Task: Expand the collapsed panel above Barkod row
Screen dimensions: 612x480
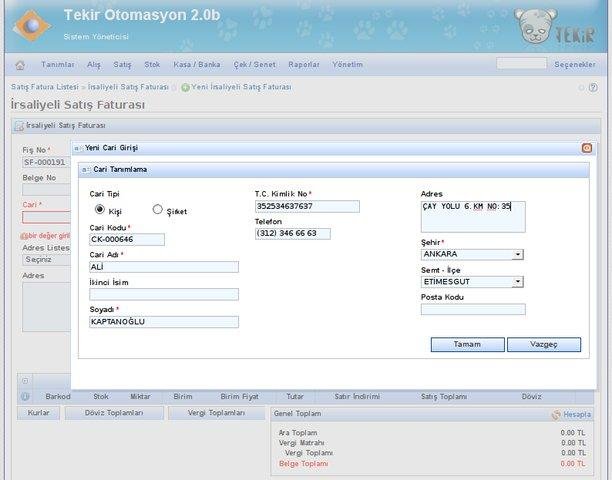Action: click(25, 381)
